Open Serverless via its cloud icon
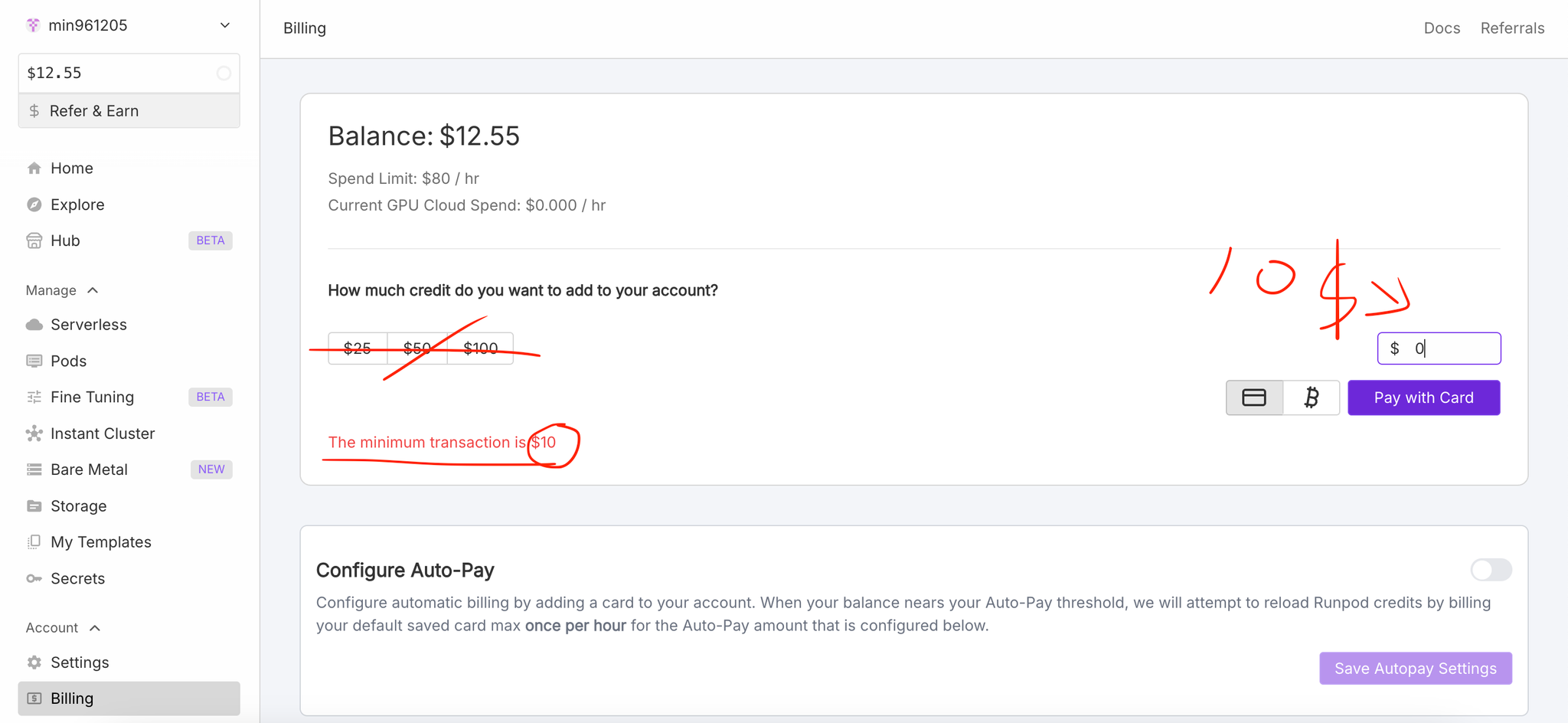This screenshot has height=723, width=1568. [34, 325]
